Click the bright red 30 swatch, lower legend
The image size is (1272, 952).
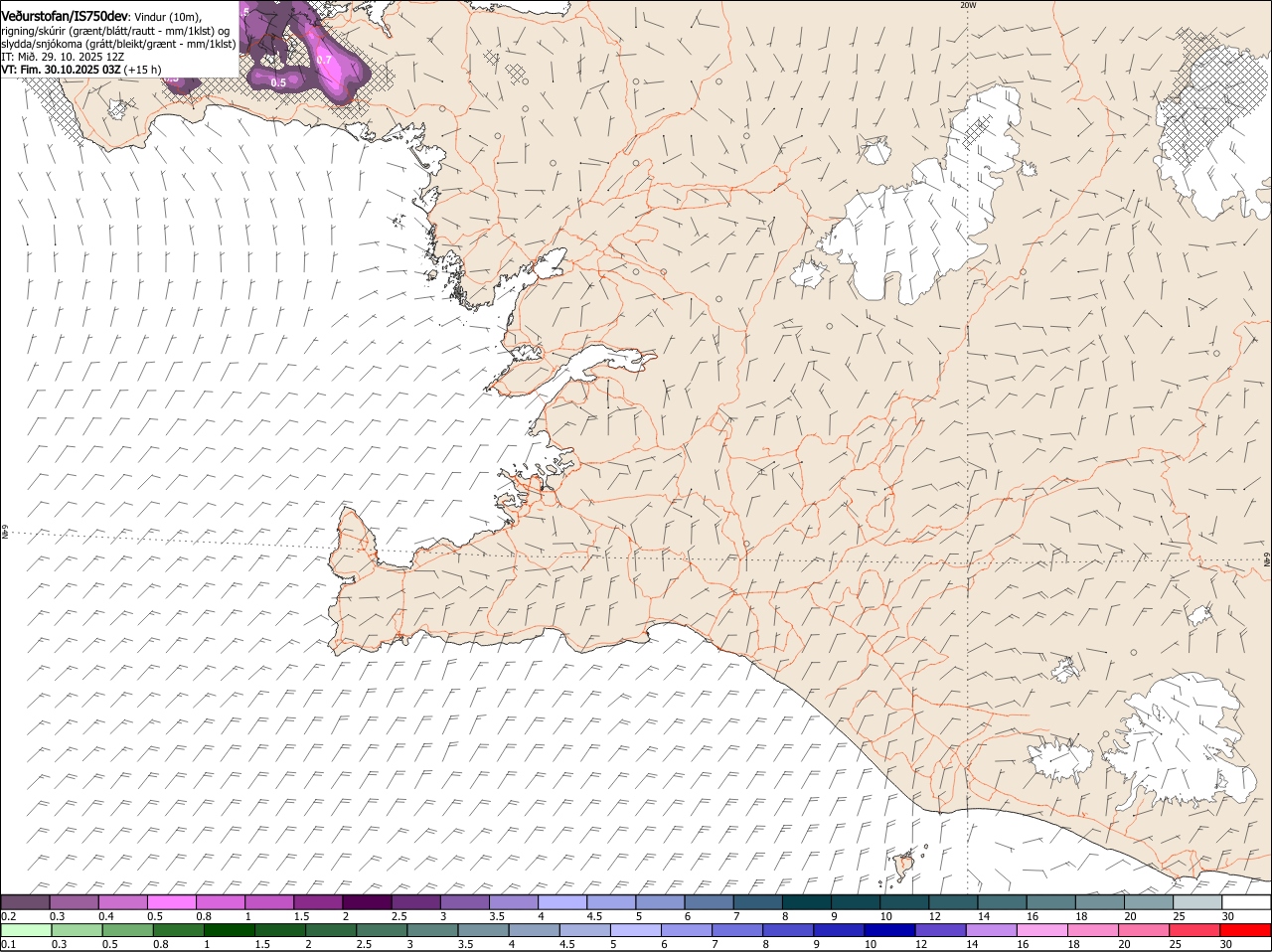[x=1245, y=930]
